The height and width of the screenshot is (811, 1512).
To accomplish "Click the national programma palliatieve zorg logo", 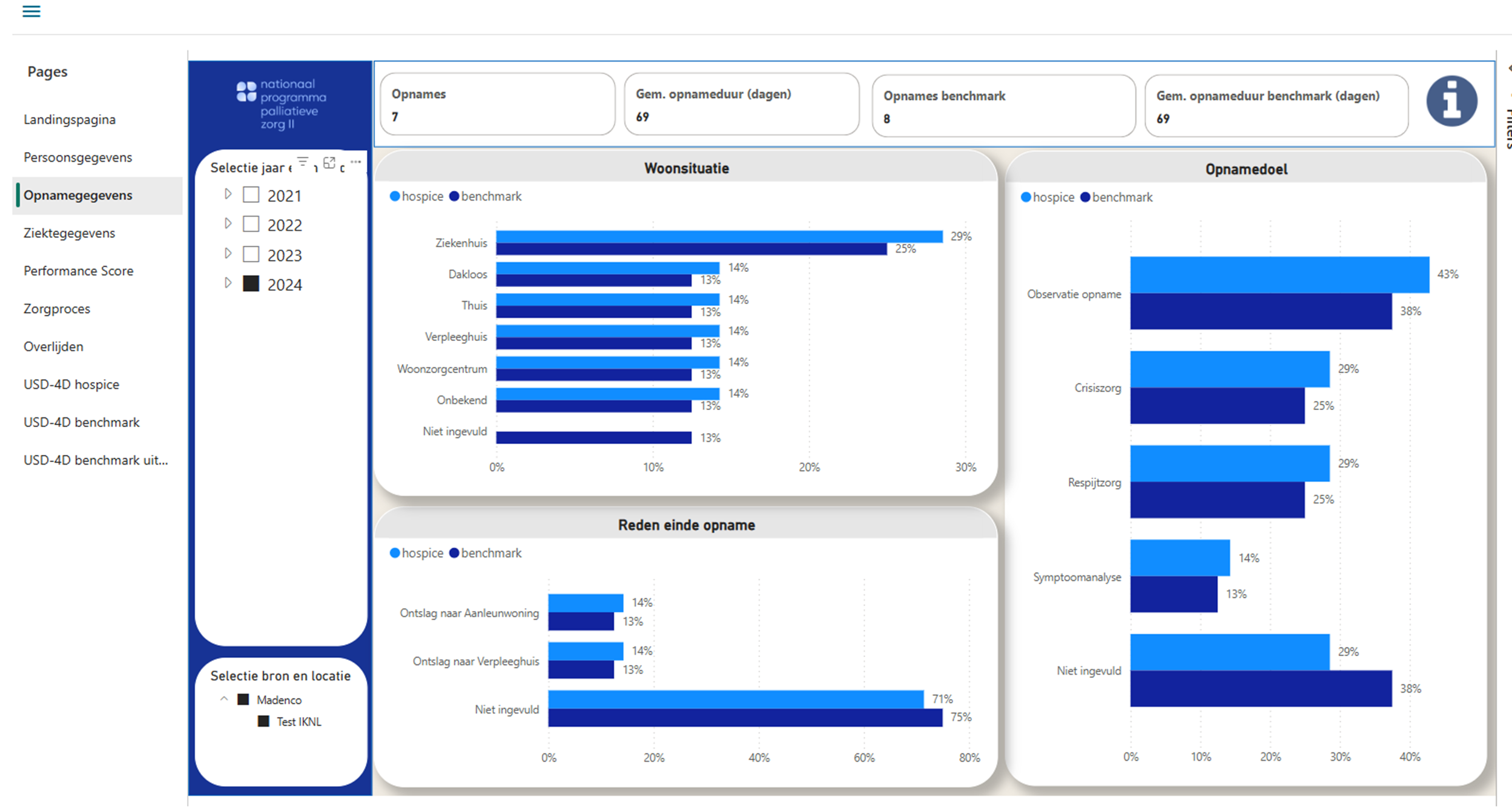I will point(281,105).
